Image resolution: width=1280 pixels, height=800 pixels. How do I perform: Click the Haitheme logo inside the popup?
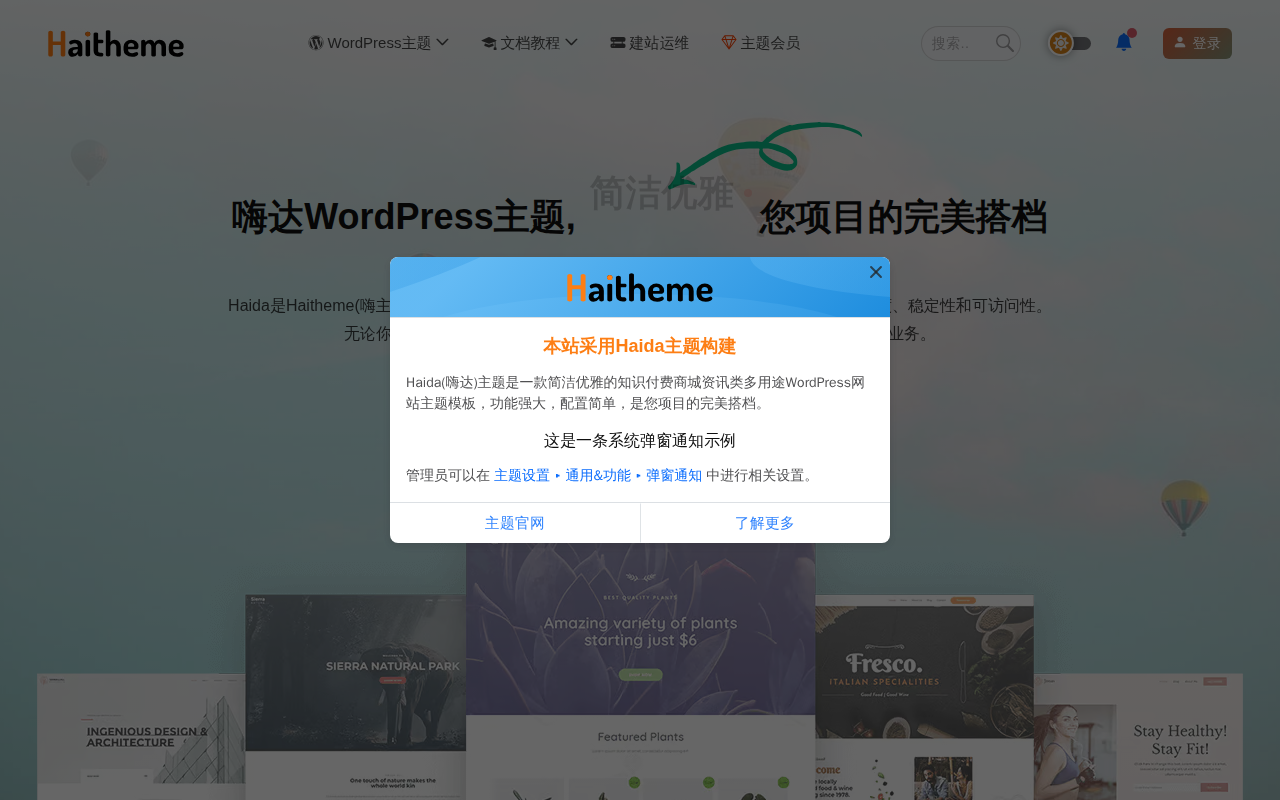640,288
